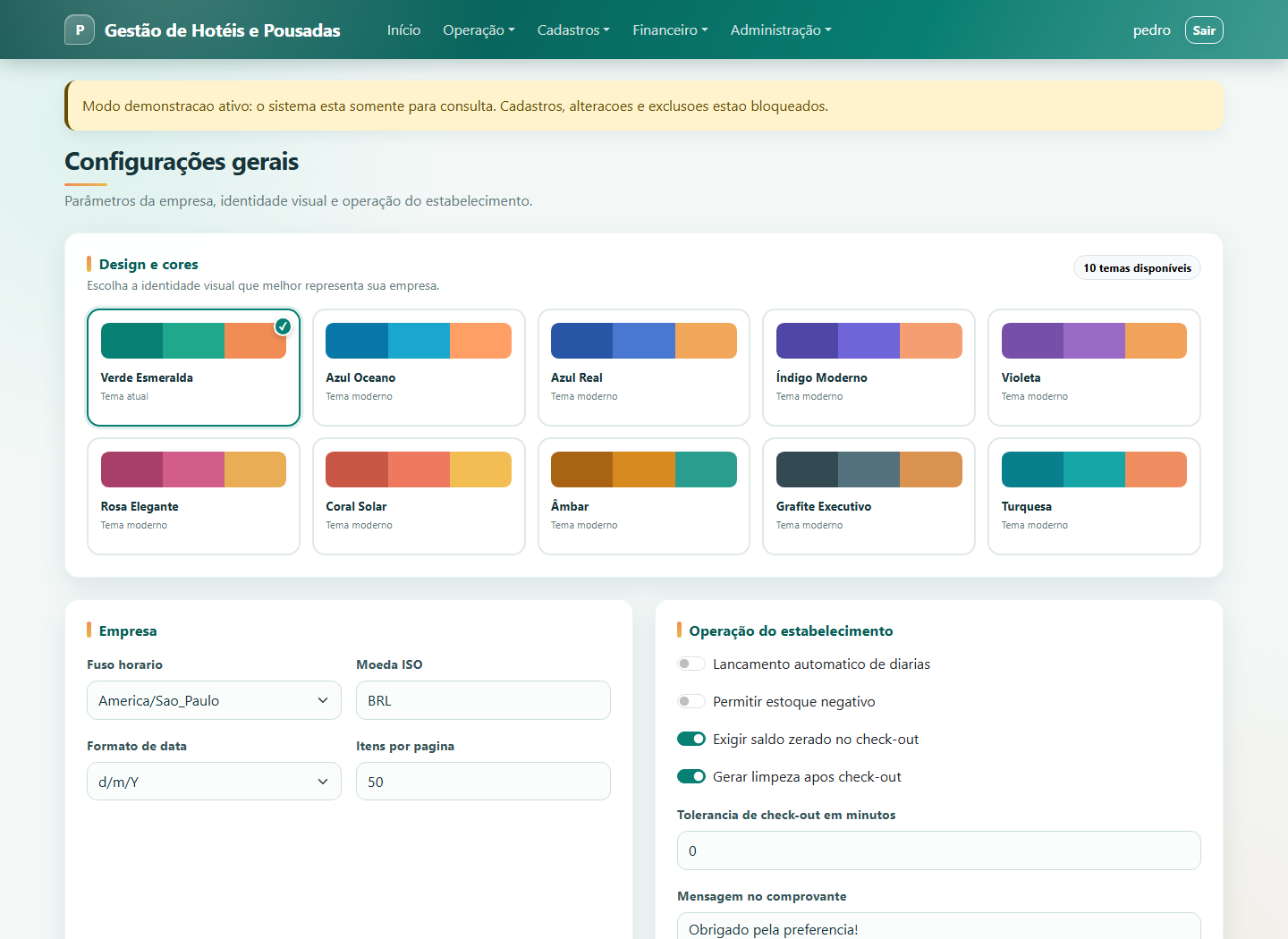Click the Mensagem no comprovante field
The width and height of the screenshot is (1288, 939).
pyautogui.click(x=938, y=926)
